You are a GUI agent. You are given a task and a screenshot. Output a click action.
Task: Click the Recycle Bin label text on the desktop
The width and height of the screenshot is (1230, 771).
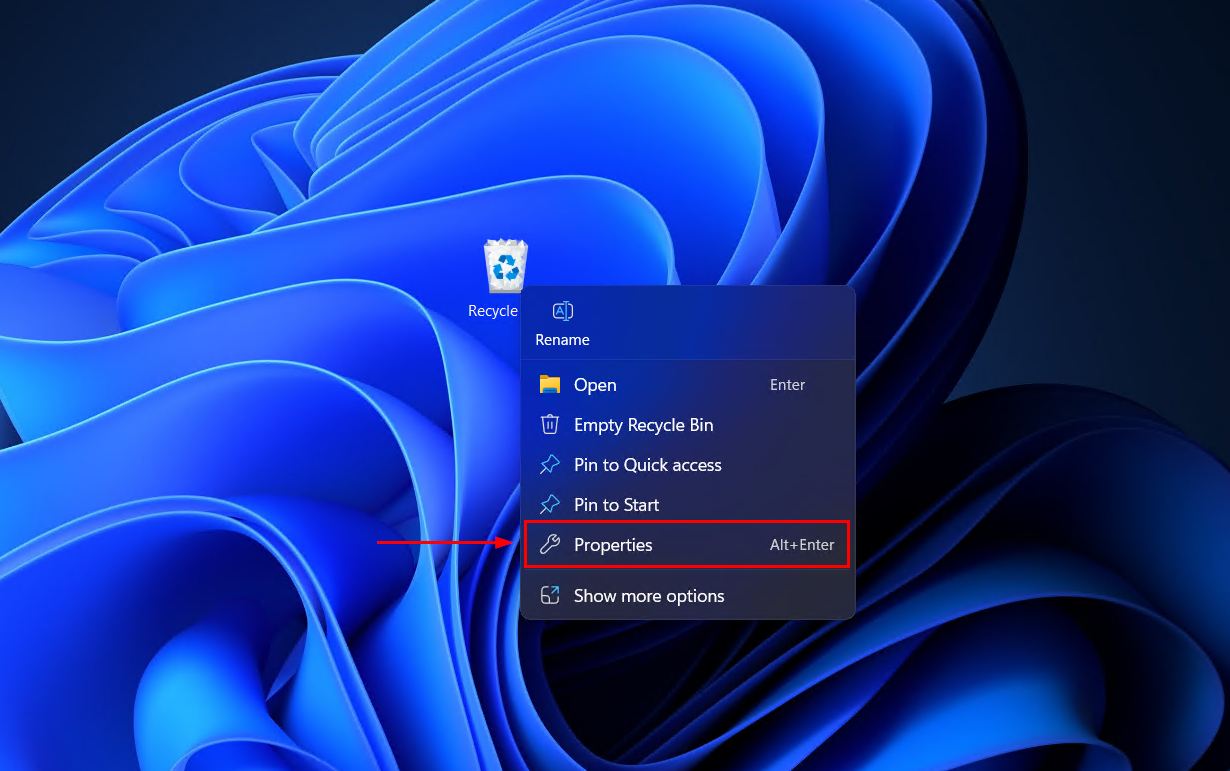[493, 310]
